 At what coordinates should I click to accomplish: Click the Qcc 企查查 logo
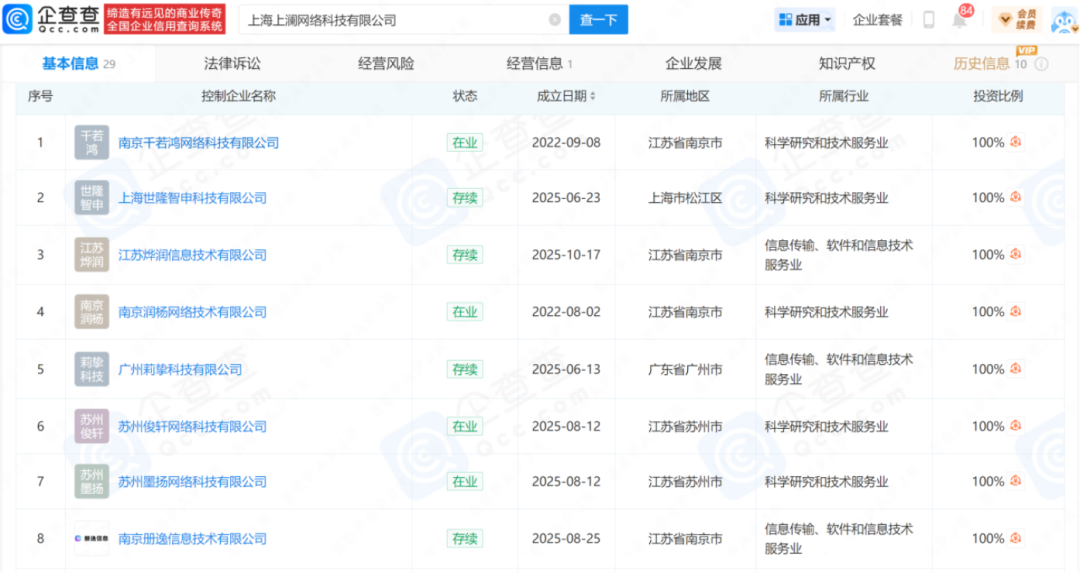pyautogui.click(x=52, y=19)
